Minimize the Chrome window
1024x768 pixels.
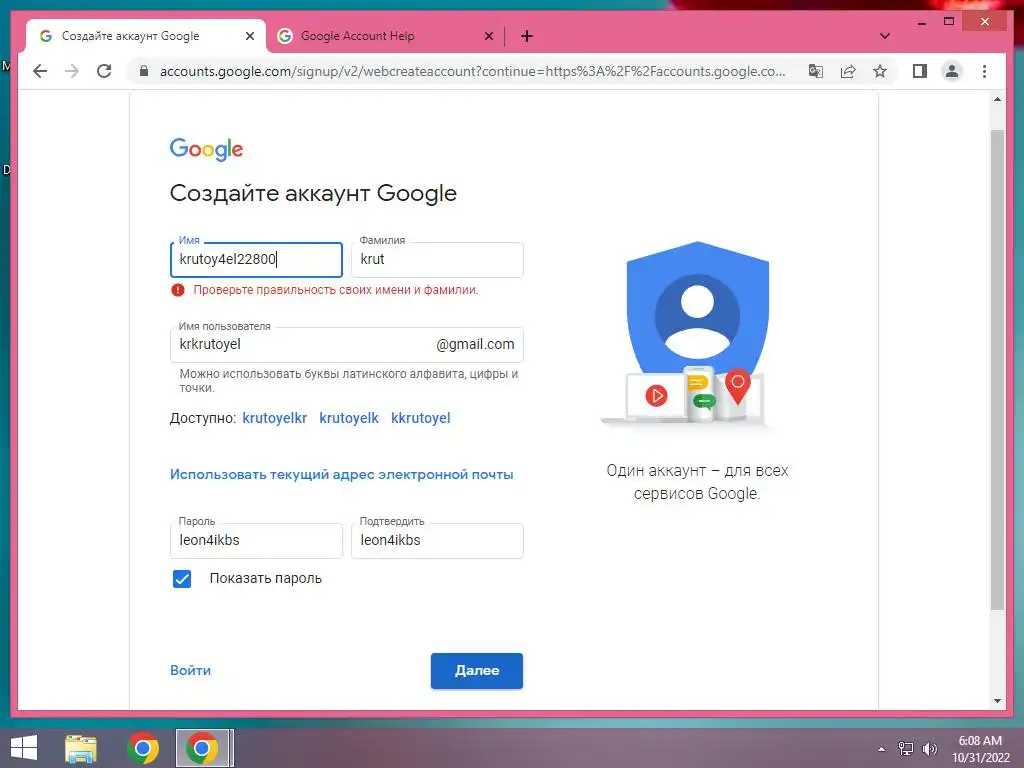[x=921, y=22]
